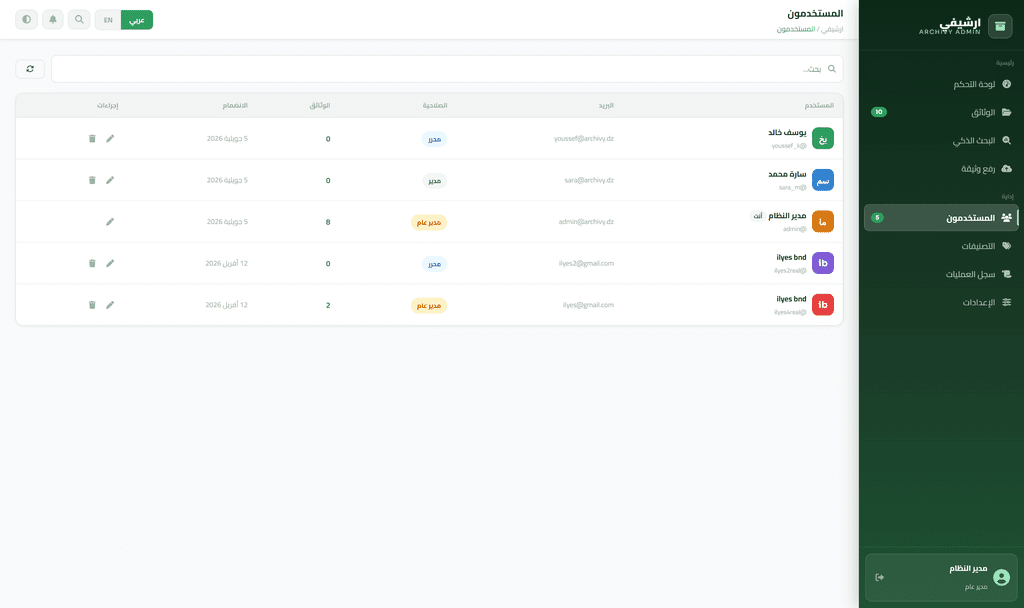
Task: Refresh the users table
Action: point(30,69)
